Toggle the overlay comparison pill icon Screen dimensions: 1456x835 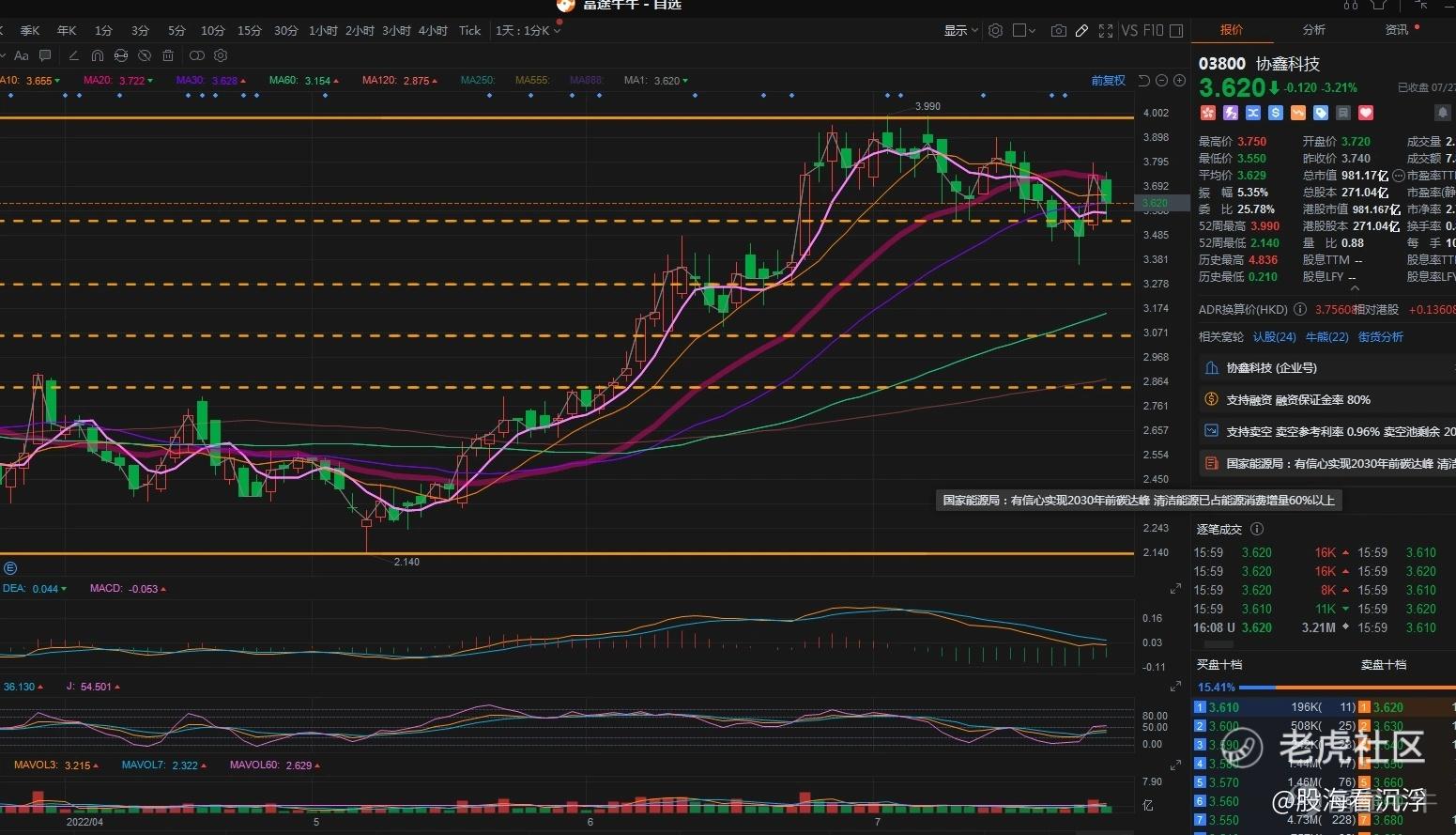[197, 55]
